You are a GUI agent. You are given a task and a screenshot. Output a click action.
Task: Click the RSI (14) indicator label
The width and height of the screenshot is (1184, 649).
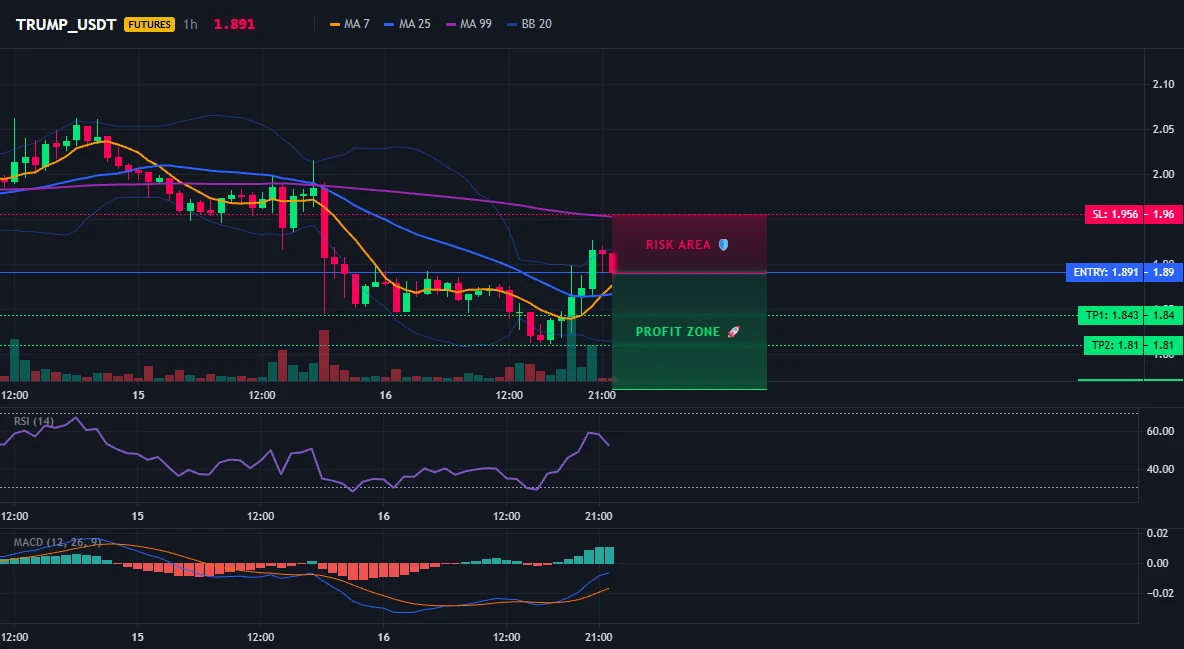34,421
